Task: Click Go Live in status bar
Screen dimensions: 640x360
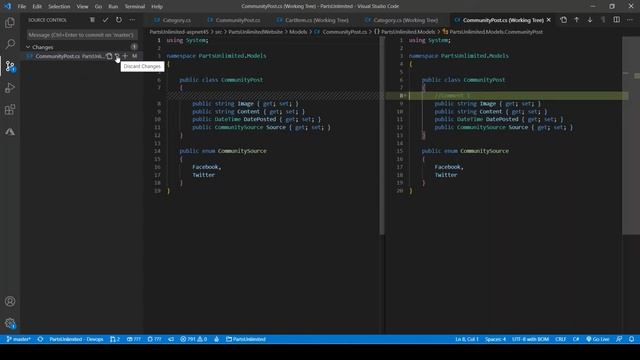Action: point(598,339)
